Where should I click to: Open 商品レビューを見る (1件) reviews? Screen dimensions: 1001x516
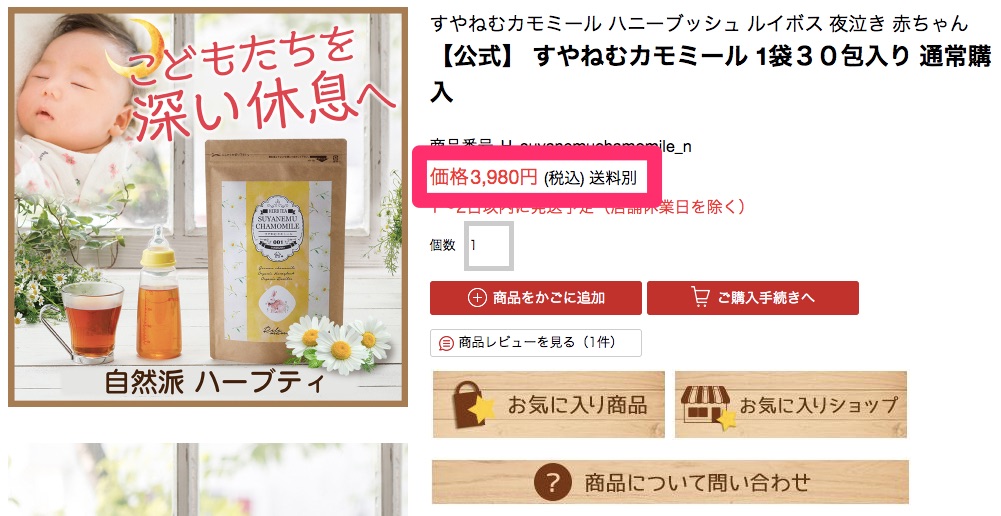[x=536, y=343]
